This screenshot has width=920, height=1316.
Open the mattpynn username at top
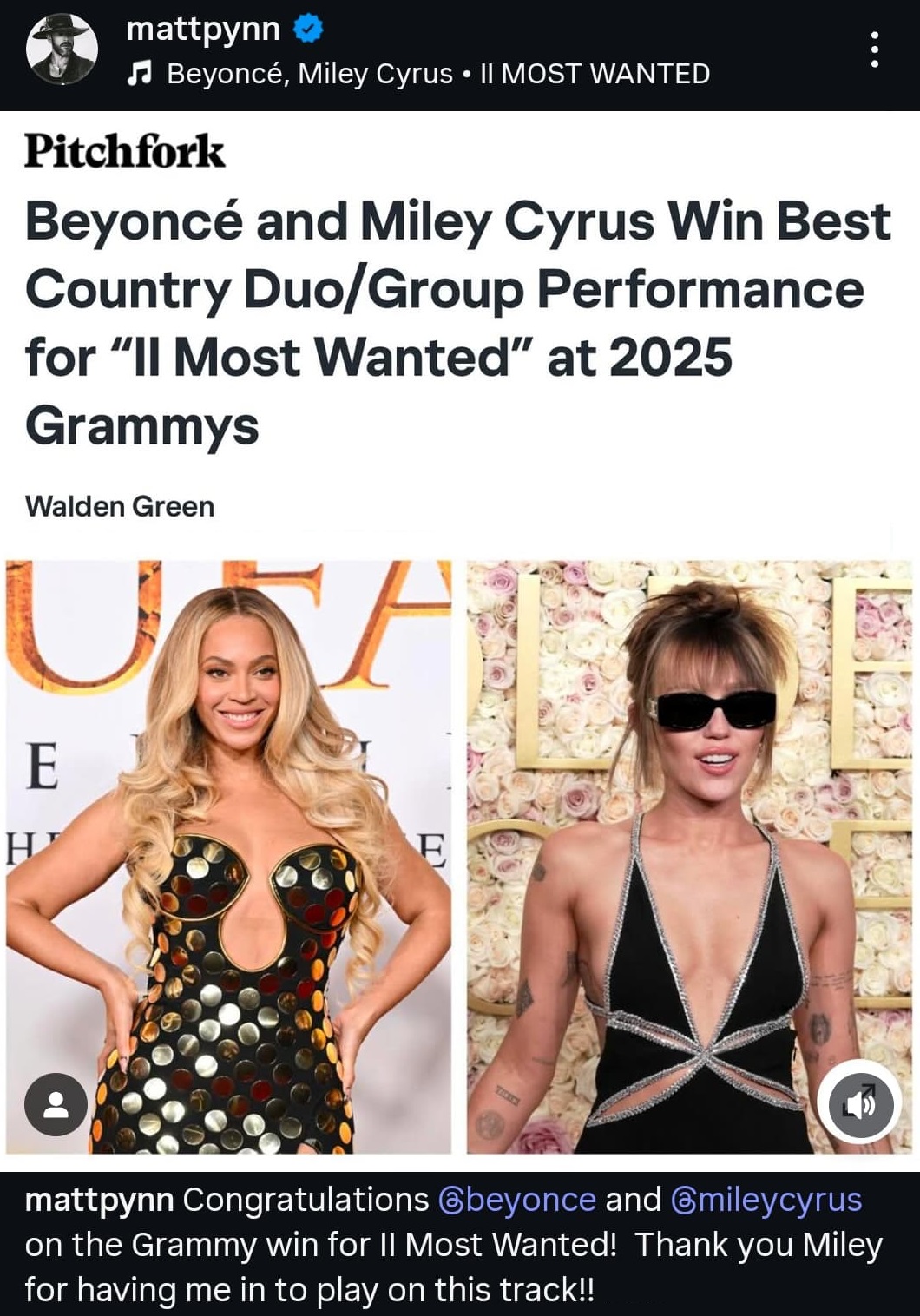[203, 30]
